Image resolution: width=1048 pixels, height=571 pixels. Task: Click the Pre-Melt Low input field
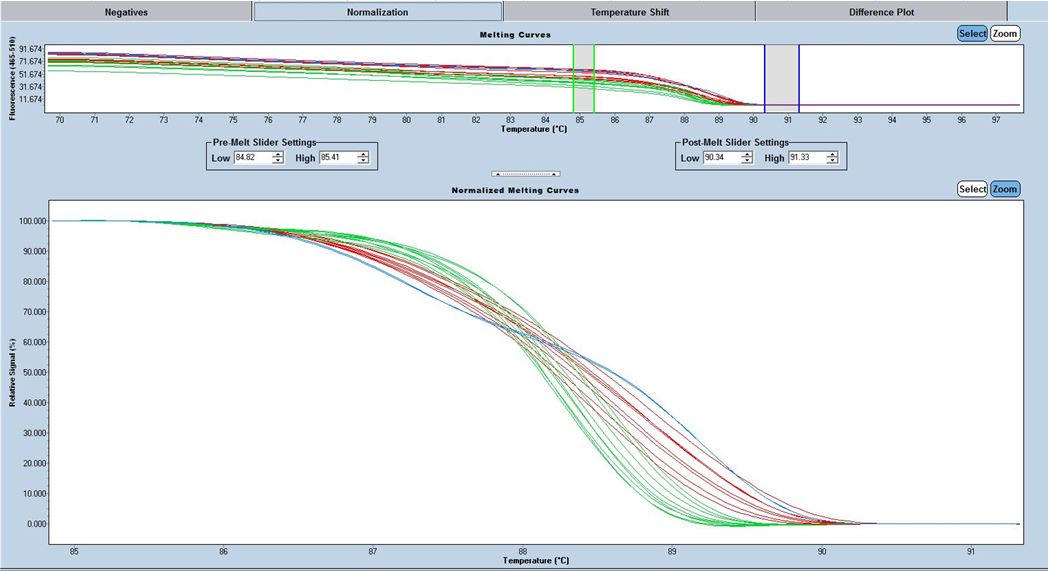251,158
